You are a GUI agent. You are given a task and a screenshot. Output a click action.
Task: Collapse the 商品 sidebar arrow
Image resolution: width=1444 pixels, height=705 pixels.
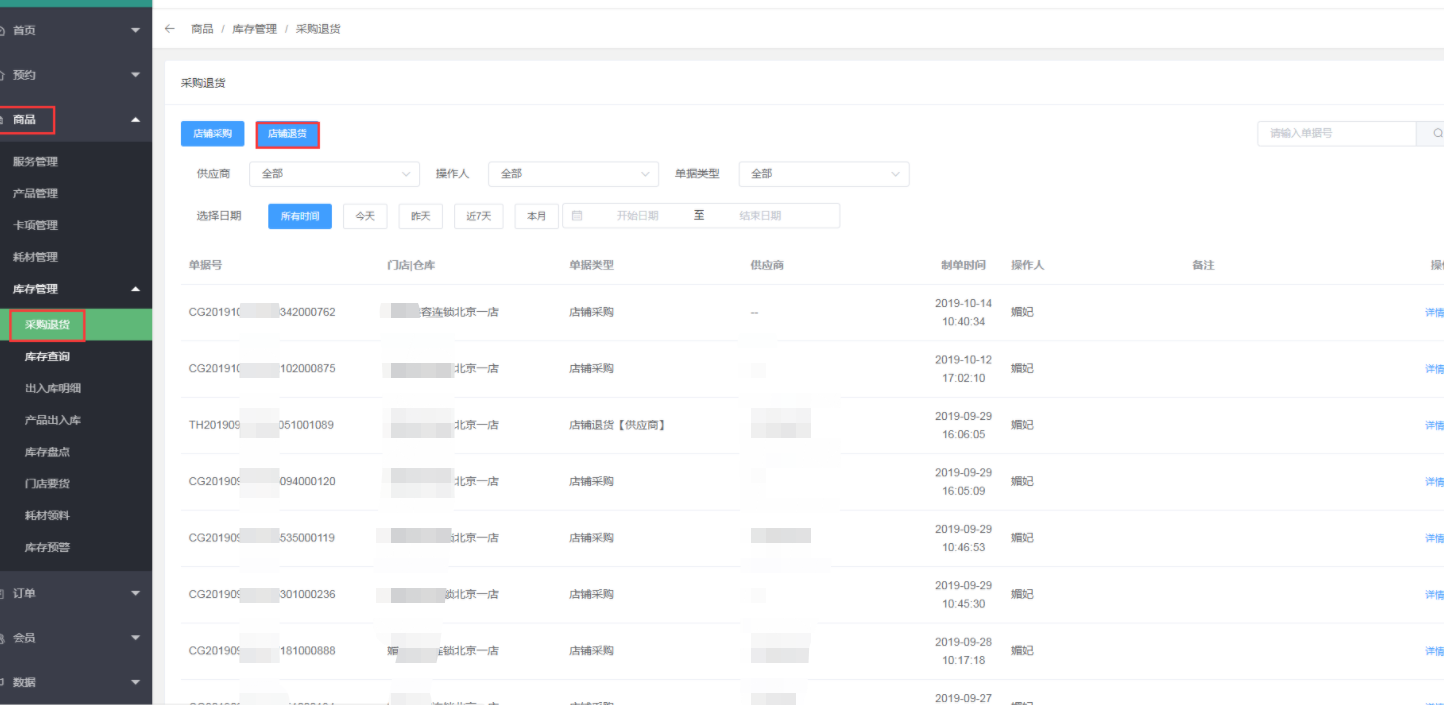(135, 120)
